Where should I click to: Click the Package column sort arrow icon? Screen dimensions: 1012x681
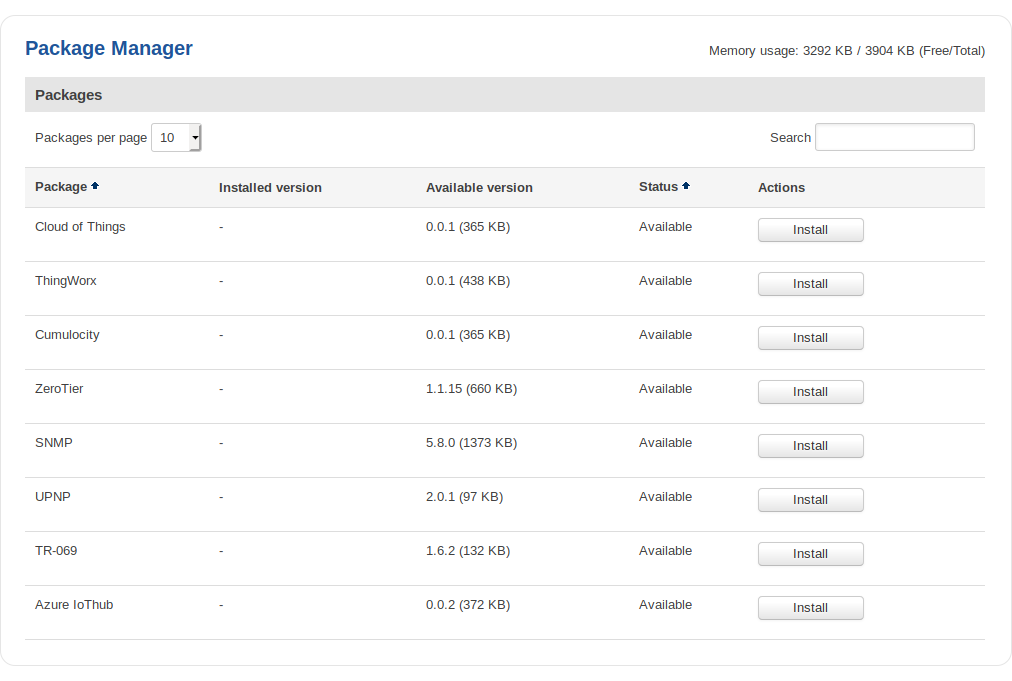point(95,186)
